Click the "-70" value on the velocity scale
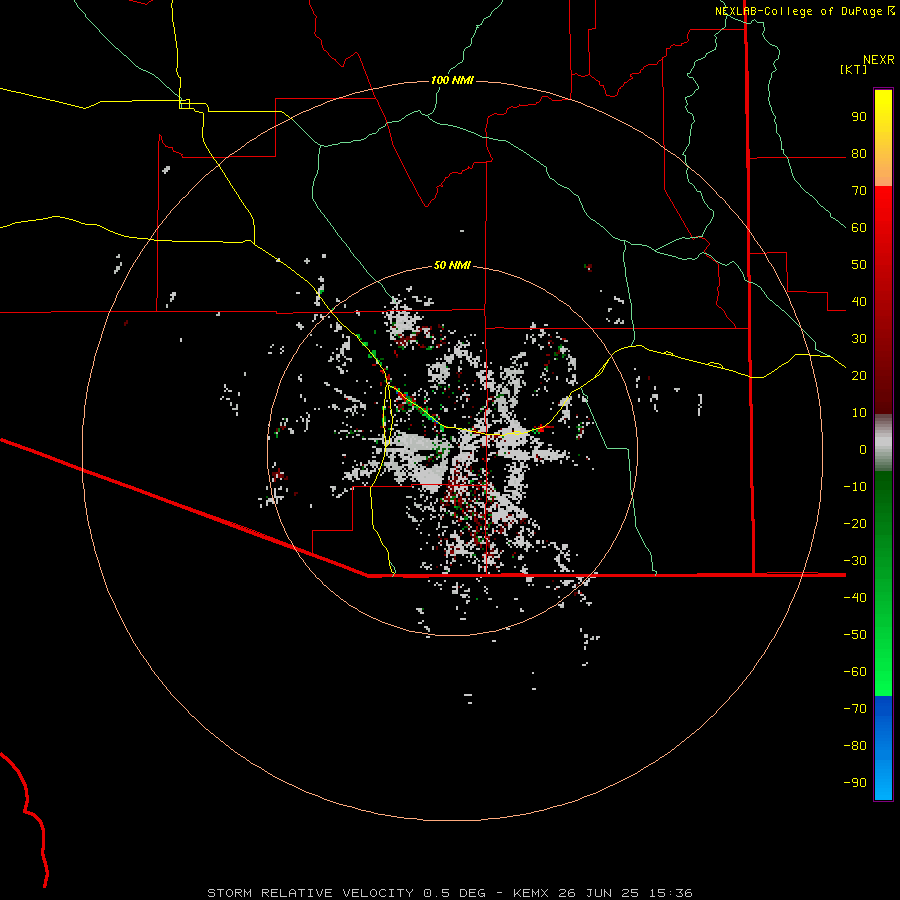 (855, 709)
